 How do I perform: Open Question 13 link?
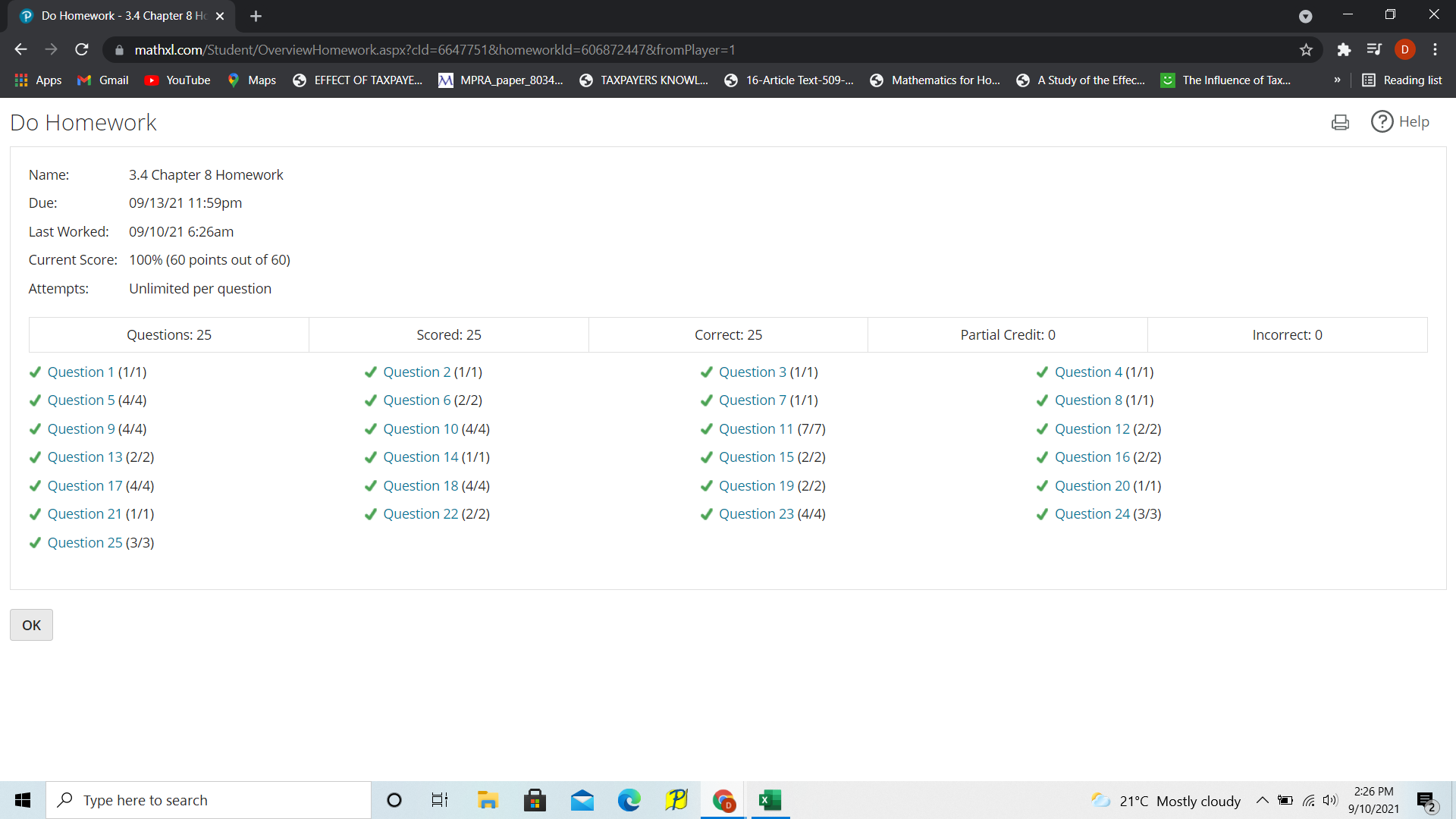[x=84, y=457]
